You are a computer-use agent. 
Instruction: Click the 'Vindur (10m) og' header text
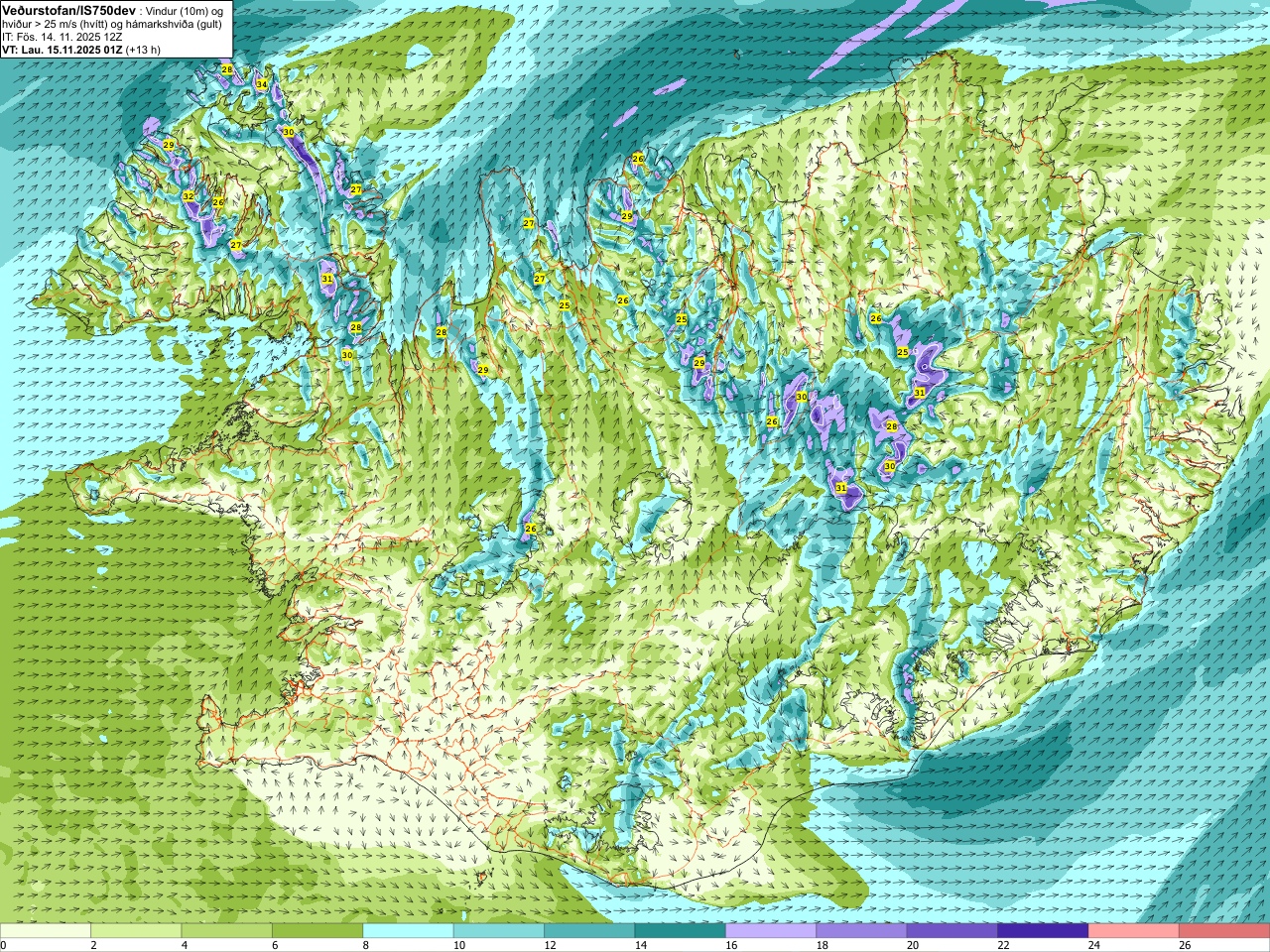(x=184, y=11)
